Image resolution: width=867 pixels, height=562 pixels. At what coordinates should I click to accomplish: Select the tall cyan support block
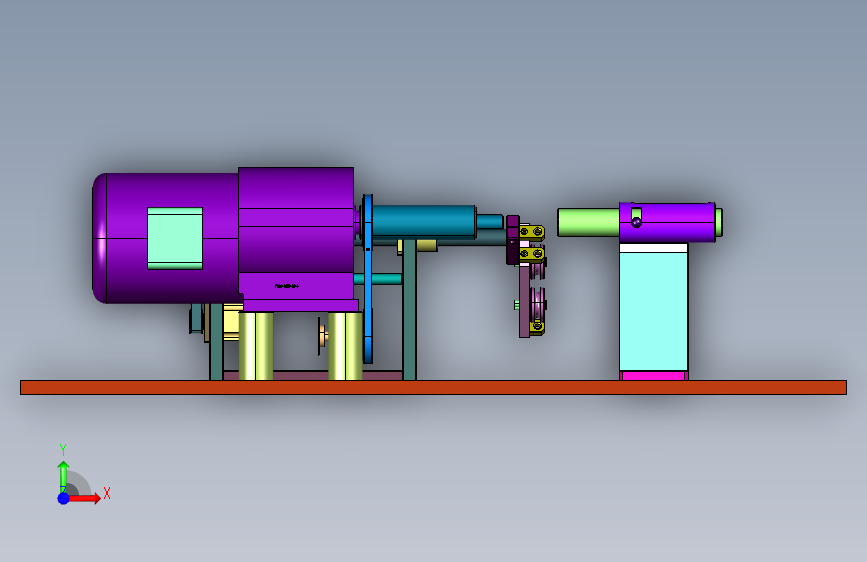point(654,311)
